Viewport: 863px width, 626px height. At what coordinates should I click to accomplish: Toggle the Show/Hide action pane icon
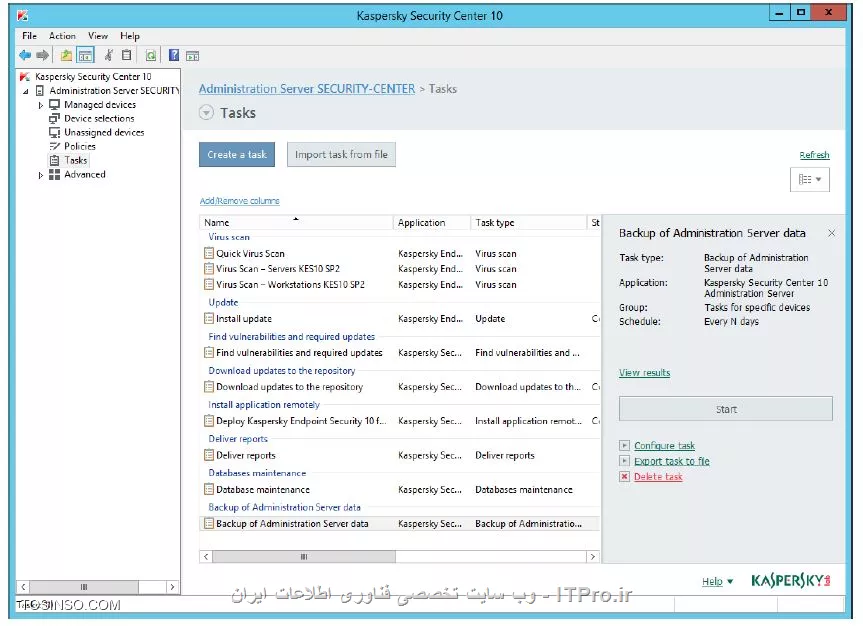tap(192, 56)
